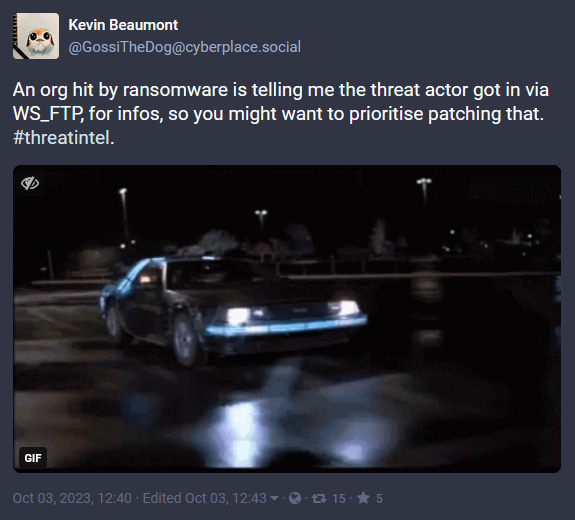Click the public globe visibility icon
Screen dimensions: 575x520
click(295, 498)
